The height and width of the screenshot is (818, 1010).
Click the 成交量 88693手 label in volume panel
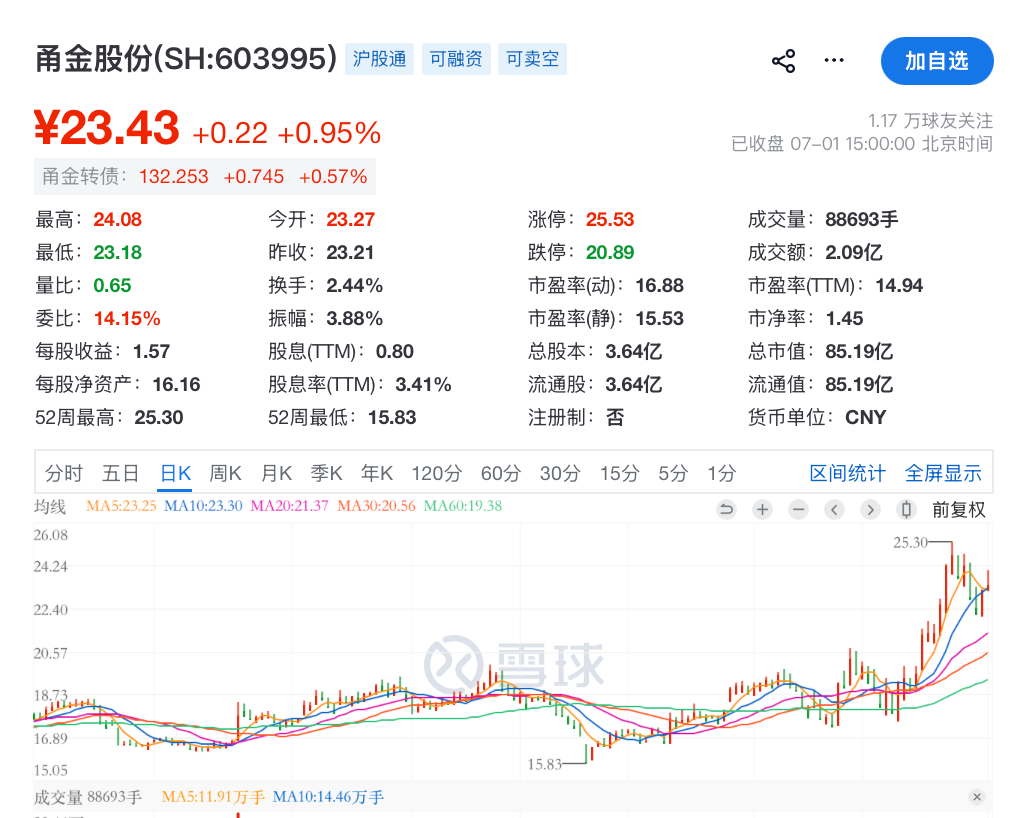pyautogui.click(x=88, y=797)
